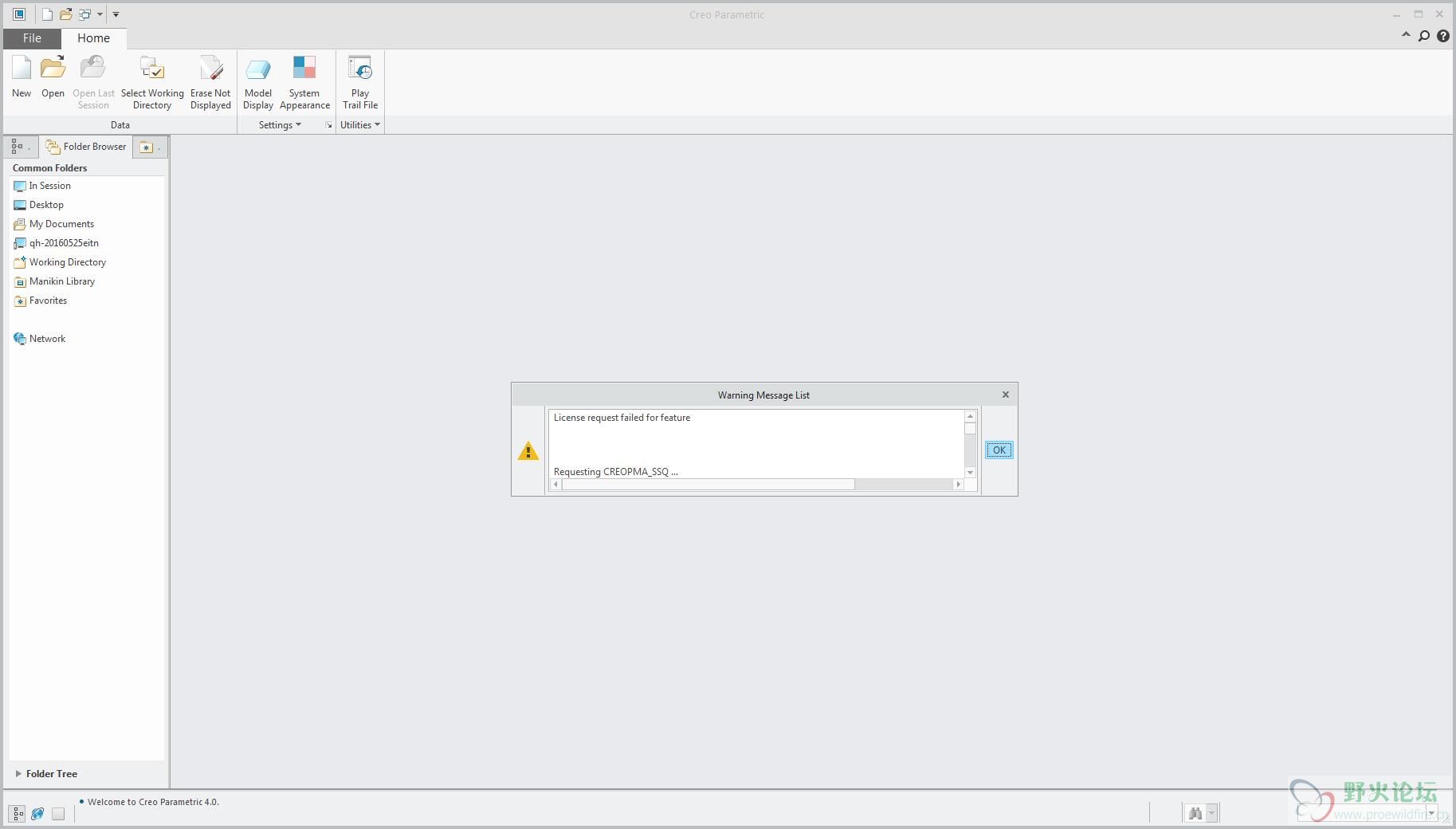Open the selection filter dropdown at bottom right
This screenshot has width=1456, height=829.
click(x=1432, y=813)
